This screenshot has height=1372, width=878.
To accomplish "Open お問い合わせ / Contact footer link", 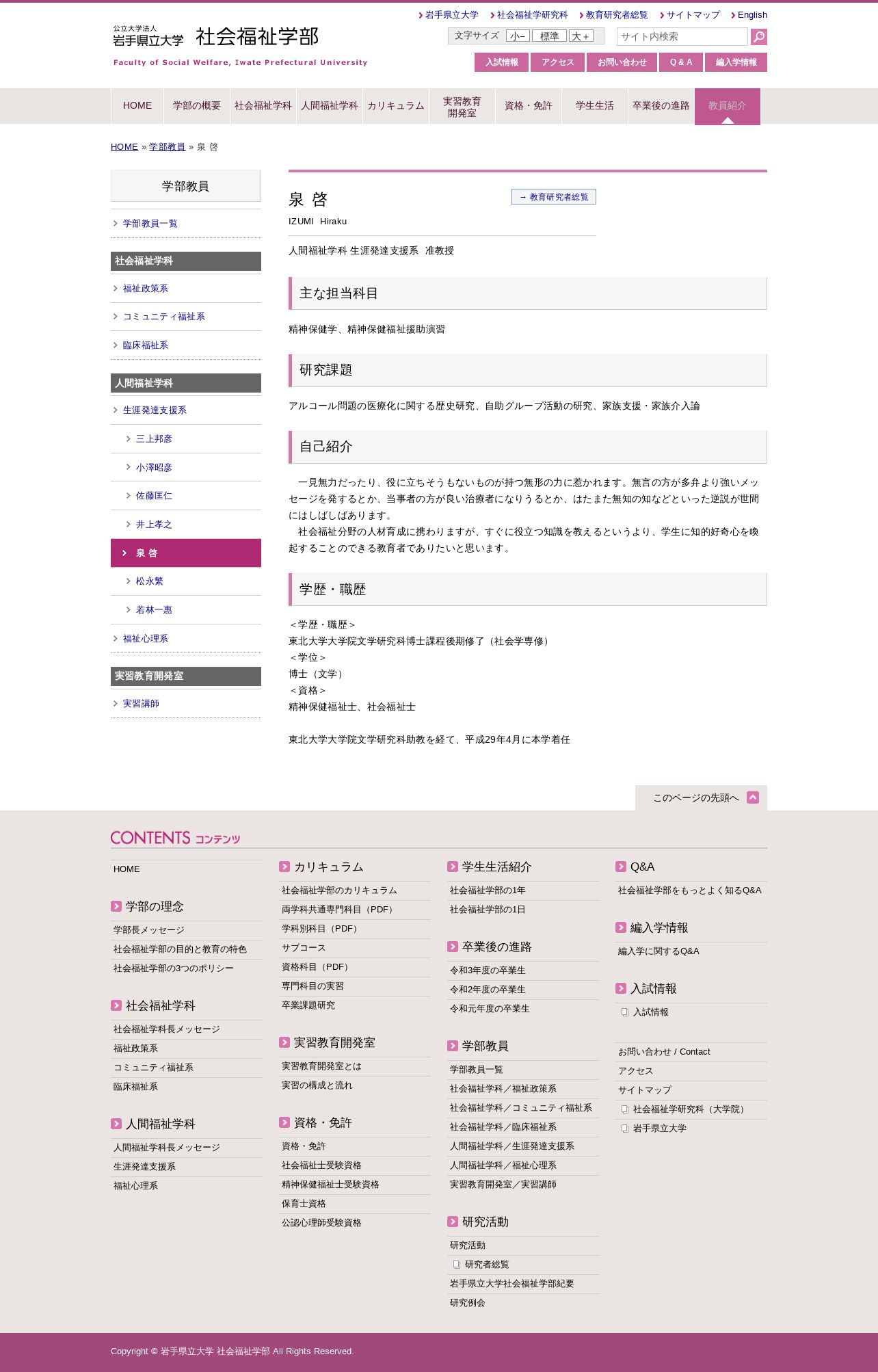I will click(664, 1052).
